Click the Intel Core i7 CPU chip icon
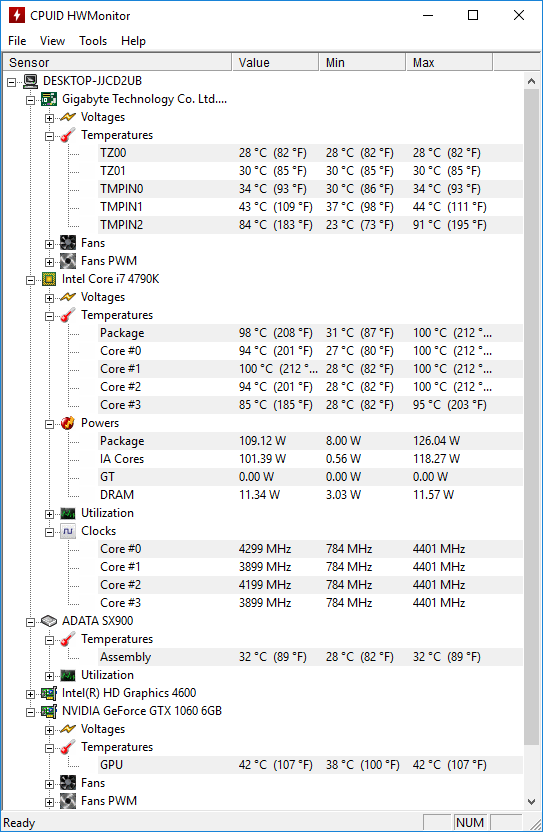This screenshot has height=832, width=543. pos(49,279)
